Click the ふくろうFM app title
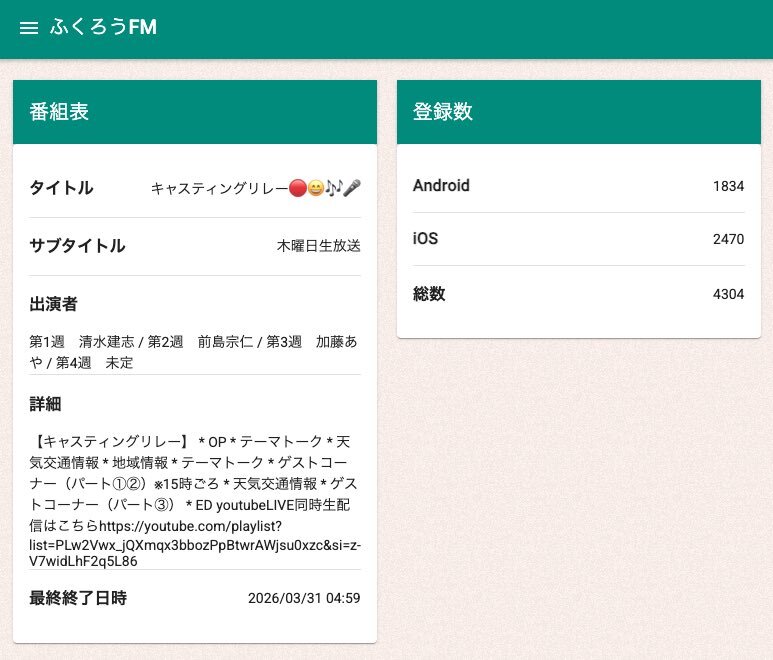Screen dimensions: 773x660 (103, 28)
